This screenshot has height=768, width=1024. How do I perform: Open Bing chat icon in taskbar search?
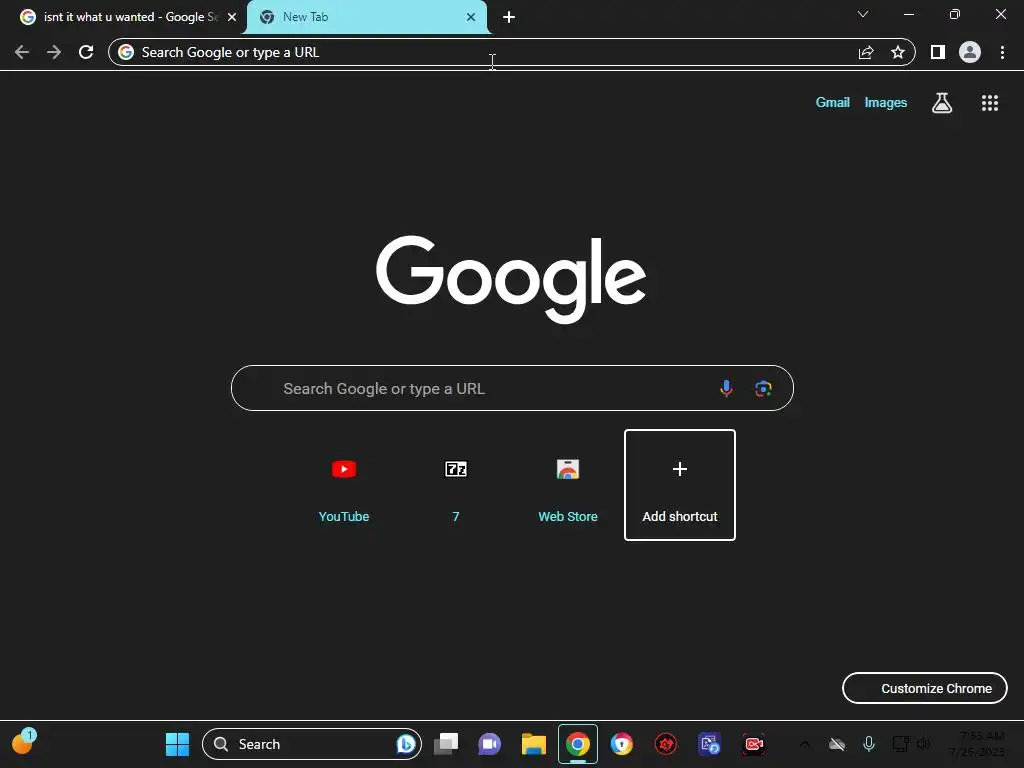click(406, 744)
